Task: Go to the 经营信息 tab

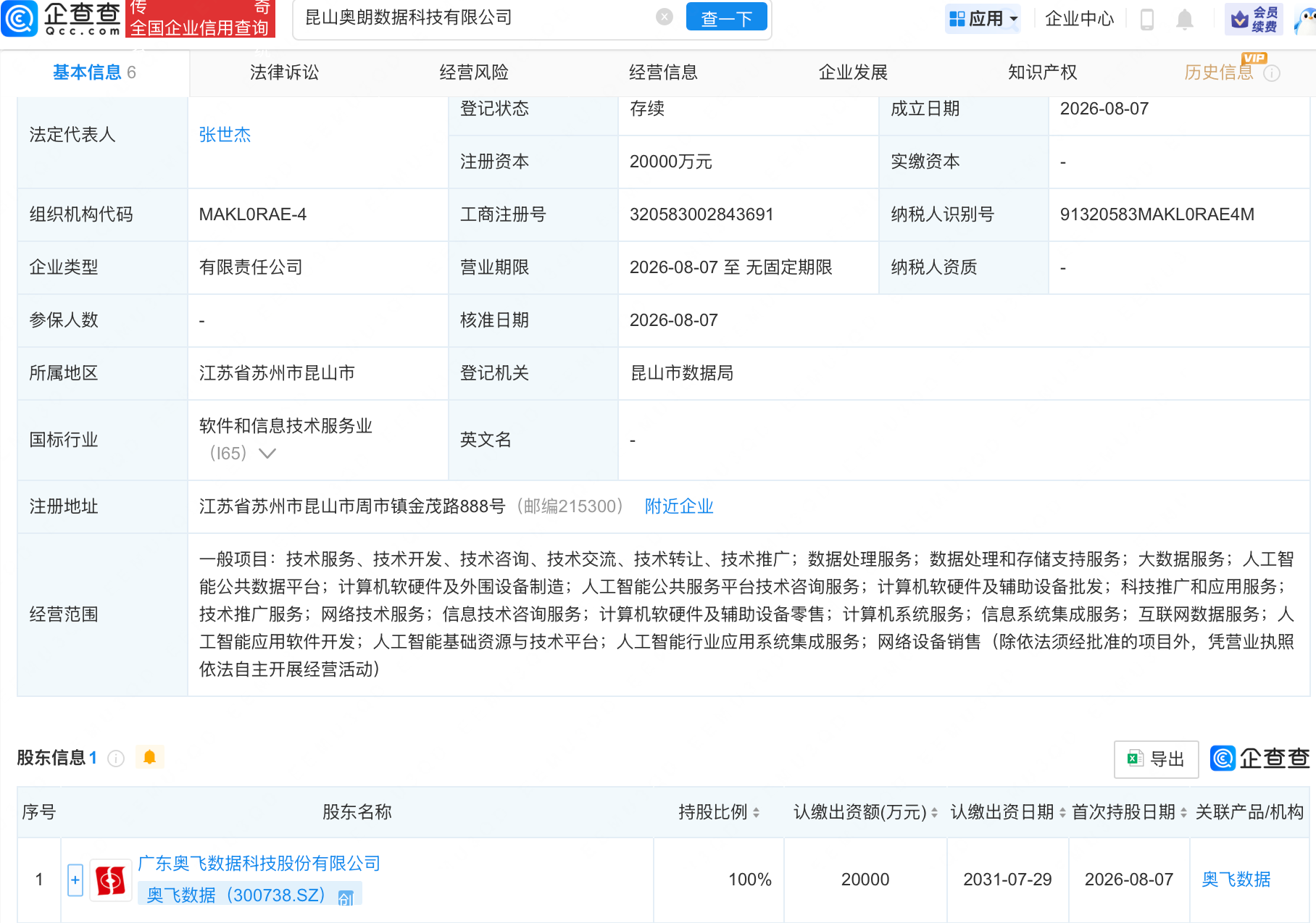Action: 663,72
